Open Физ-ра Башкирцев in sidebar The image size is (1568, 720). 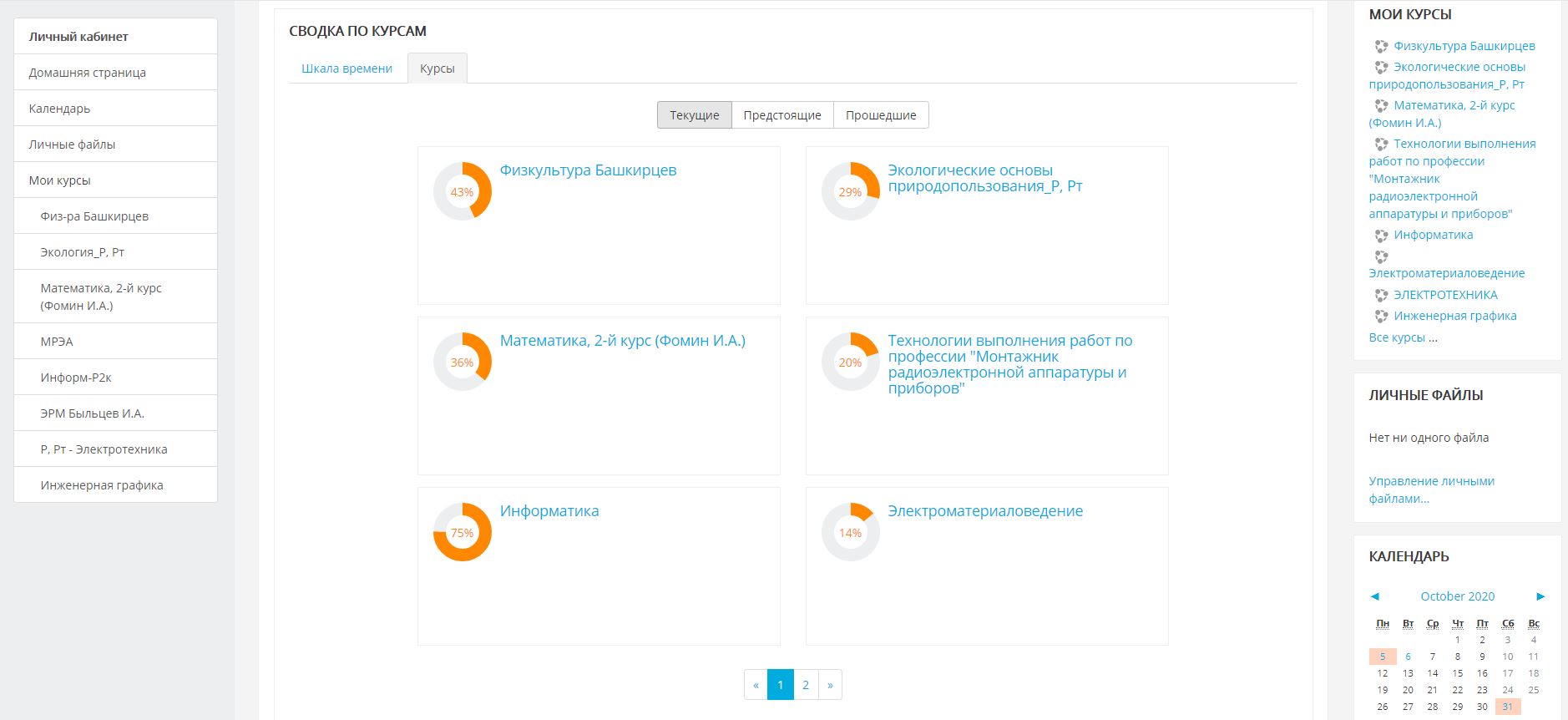pos(115,216)
